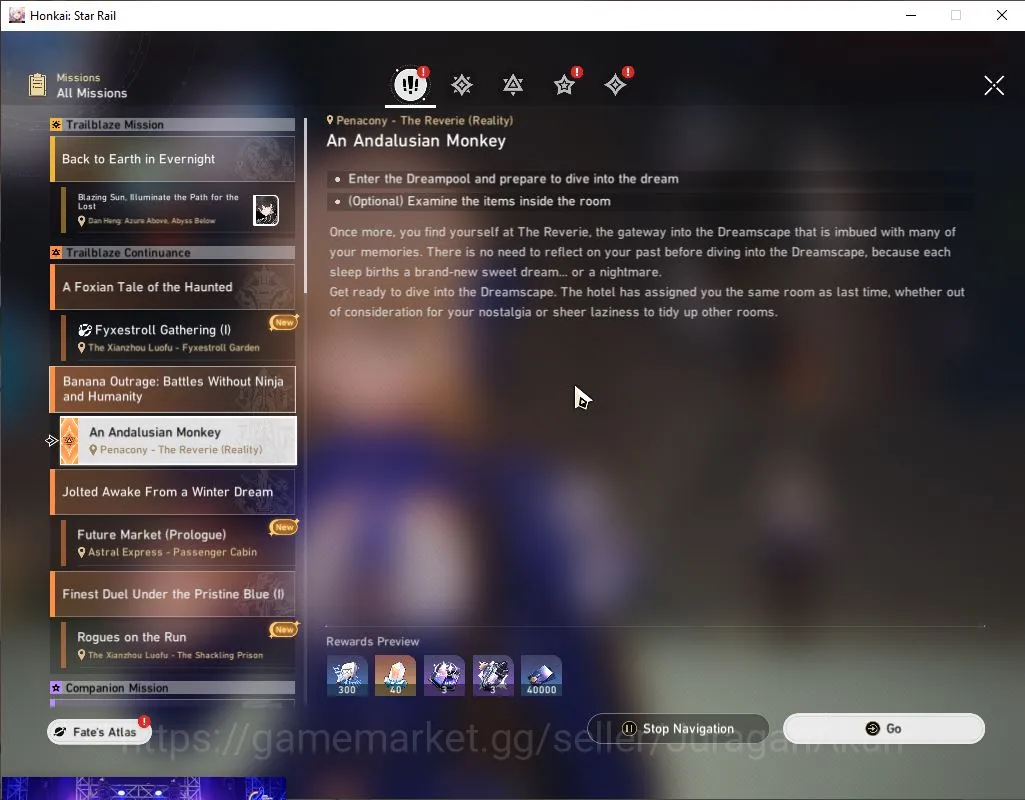Switch to Trailblaze Mission filter icon
The width and height of the screenshot is (1025, 800).
[x=462, y=85]
